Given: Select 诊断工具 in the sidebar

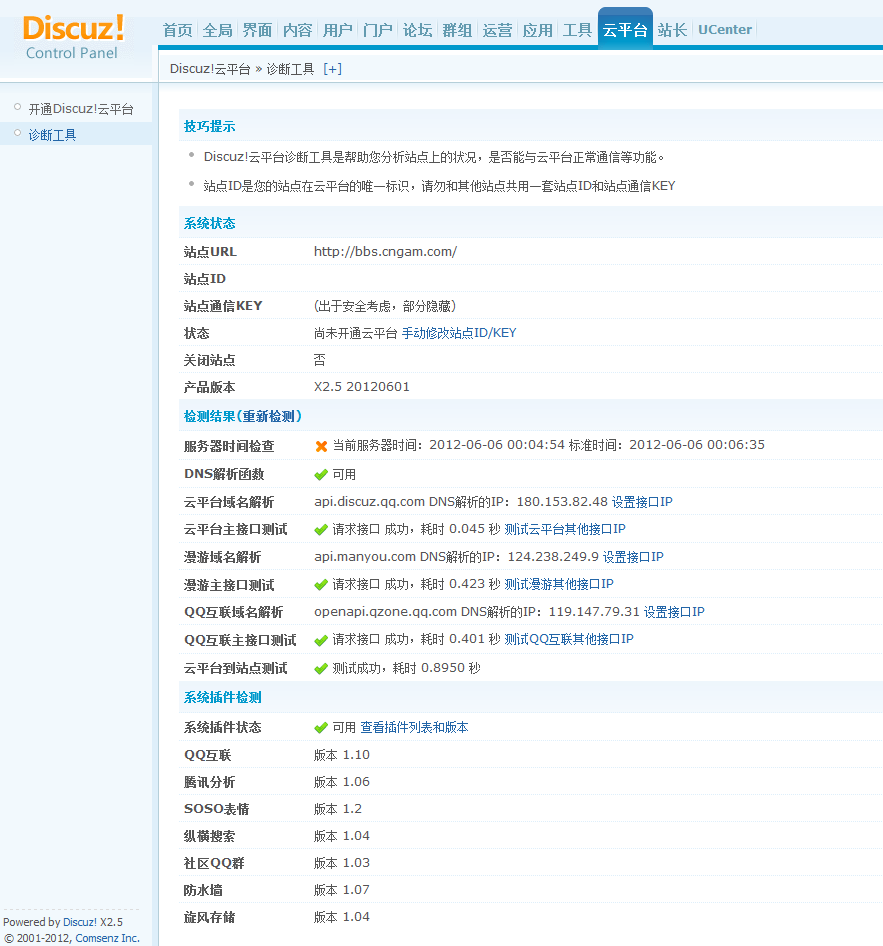Looking at the screenshot, I should tap(52, 135).
